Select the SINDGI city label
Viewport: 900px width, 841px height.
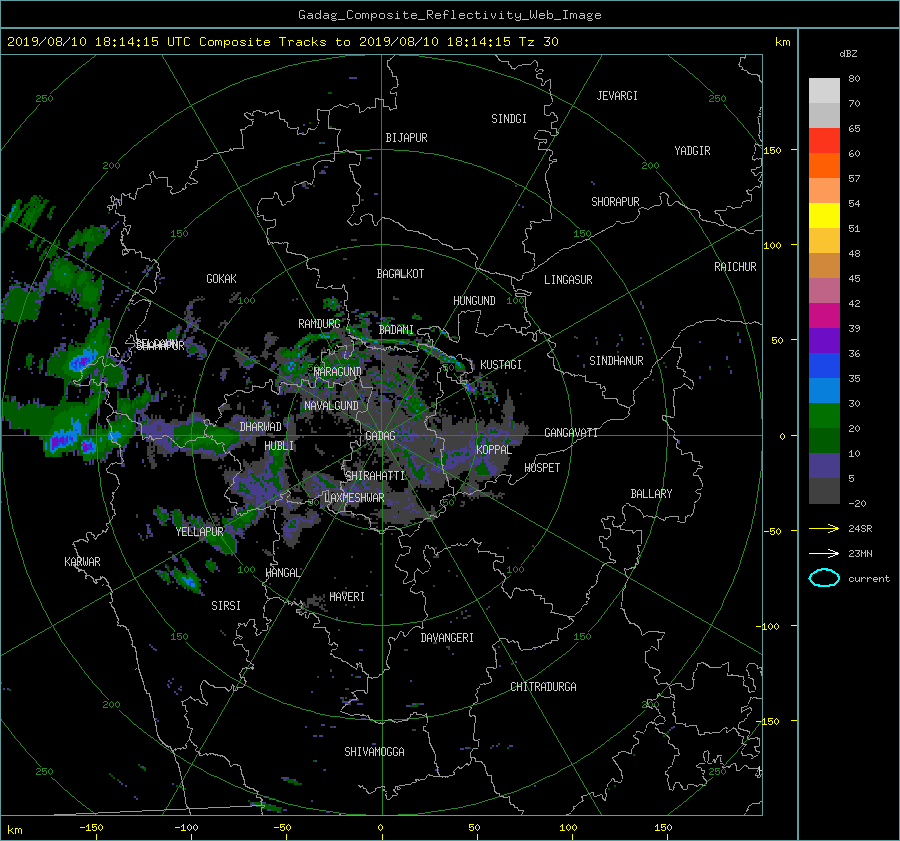click(x=509, y=119)
